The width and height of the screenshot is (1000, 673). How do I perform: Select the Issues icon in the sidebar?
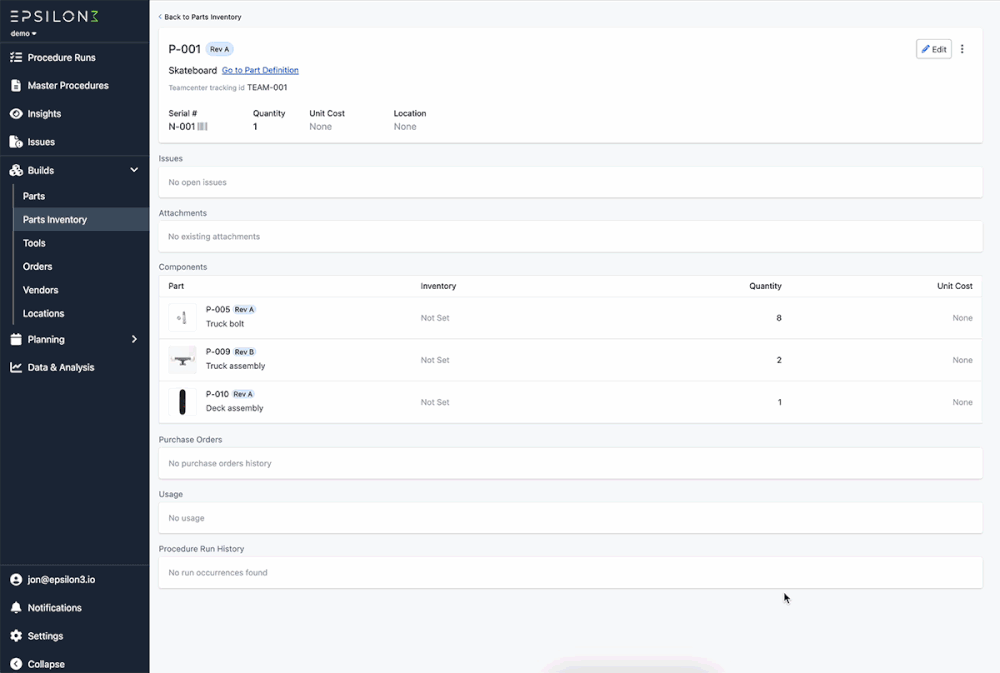17,141
